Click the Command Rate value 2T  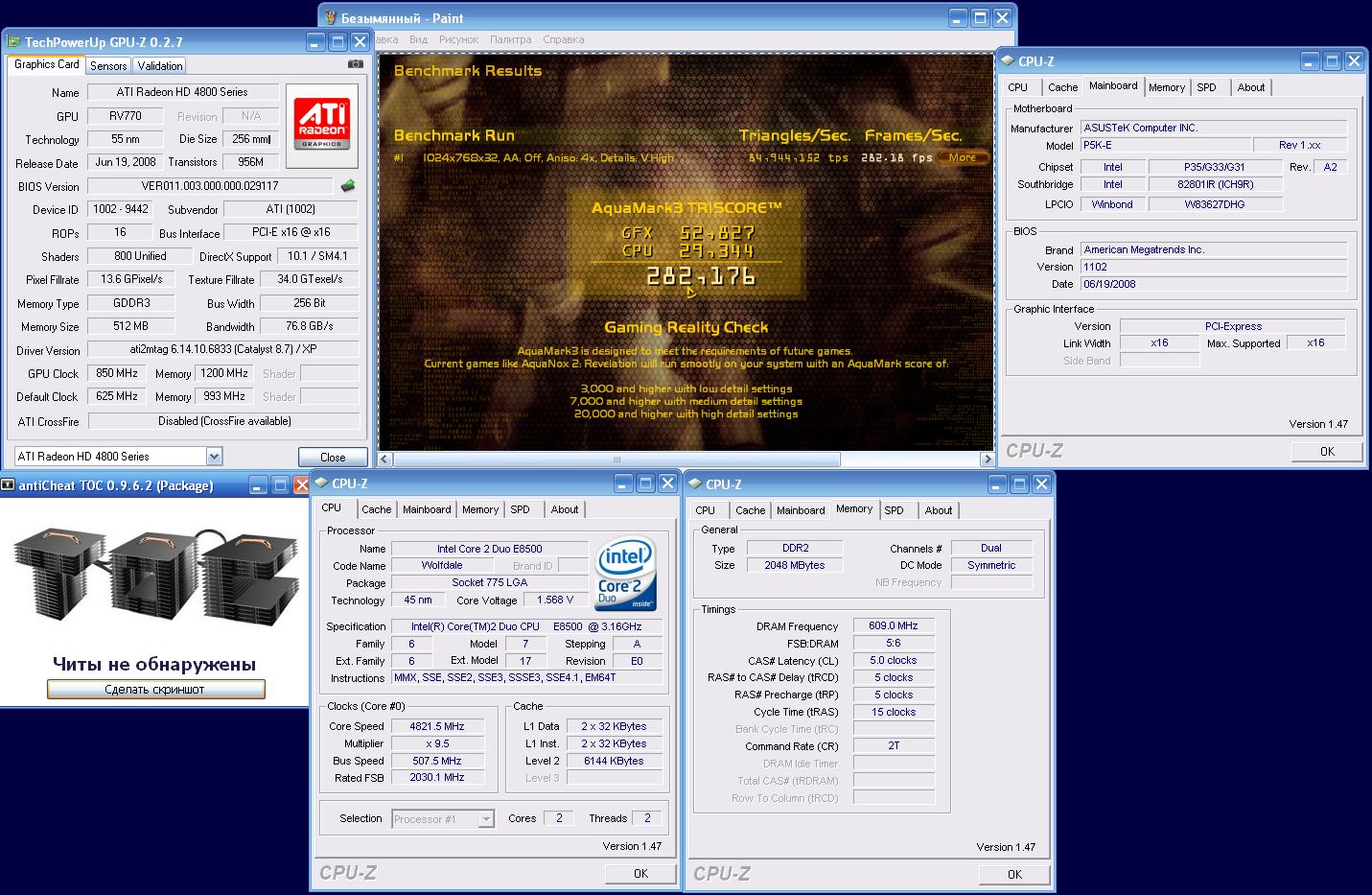click(894, 745)
